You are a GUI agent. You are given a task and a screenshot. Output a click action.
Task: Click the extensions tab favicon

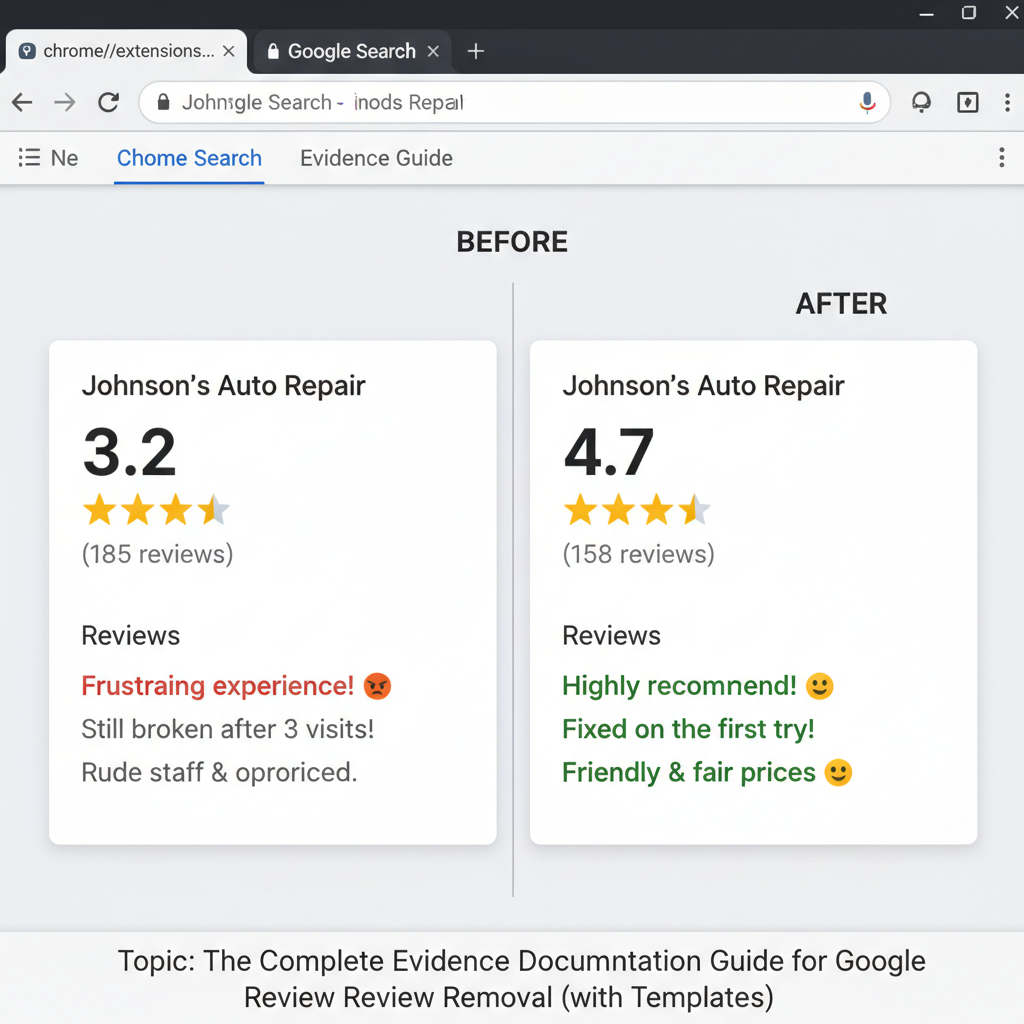pyautogui.click(x=27, y=51)
